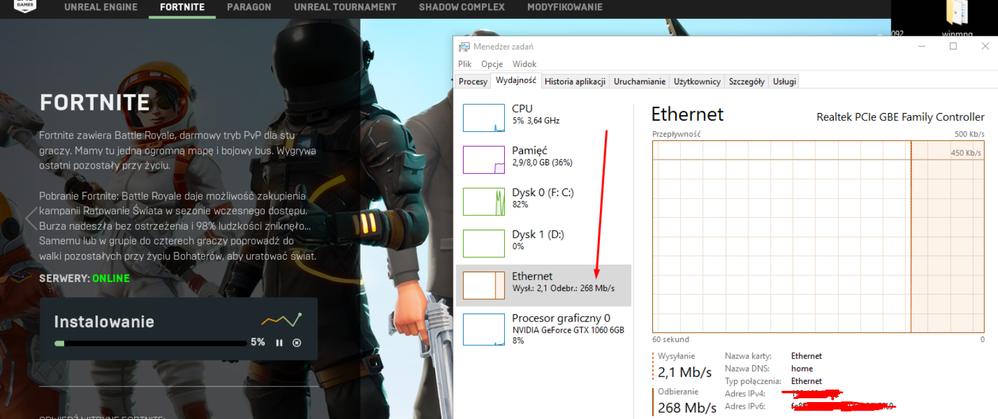Screen dimensions: 998x419
Task: Go to the Shadow Complex tab
Action: point(461,8)
